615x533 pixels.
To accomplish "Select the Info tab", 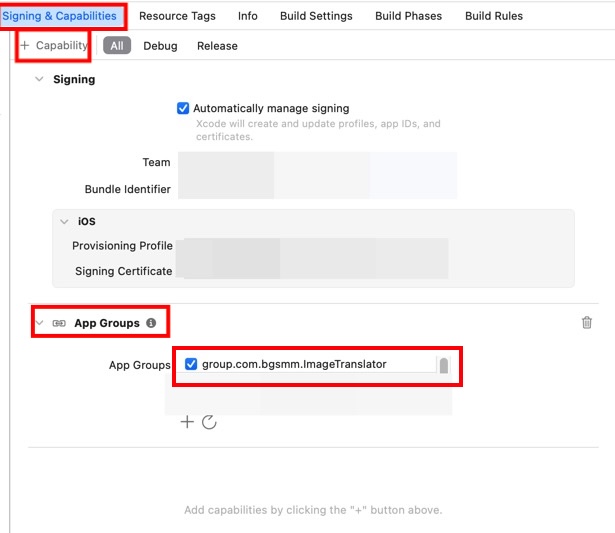I will click(247, 16).
